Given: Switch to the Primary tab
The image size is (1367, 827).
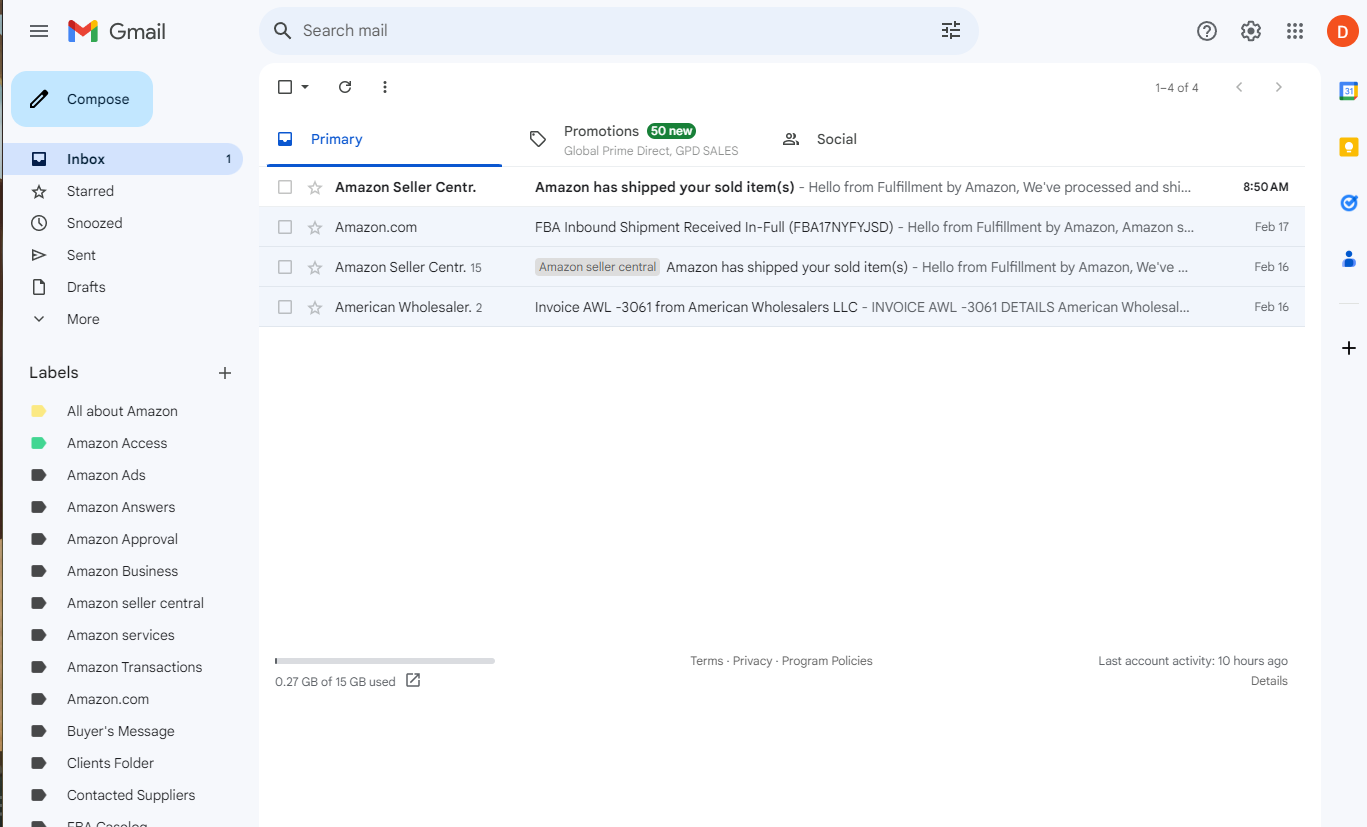Looking at the screenshot, I should (384, 140).
